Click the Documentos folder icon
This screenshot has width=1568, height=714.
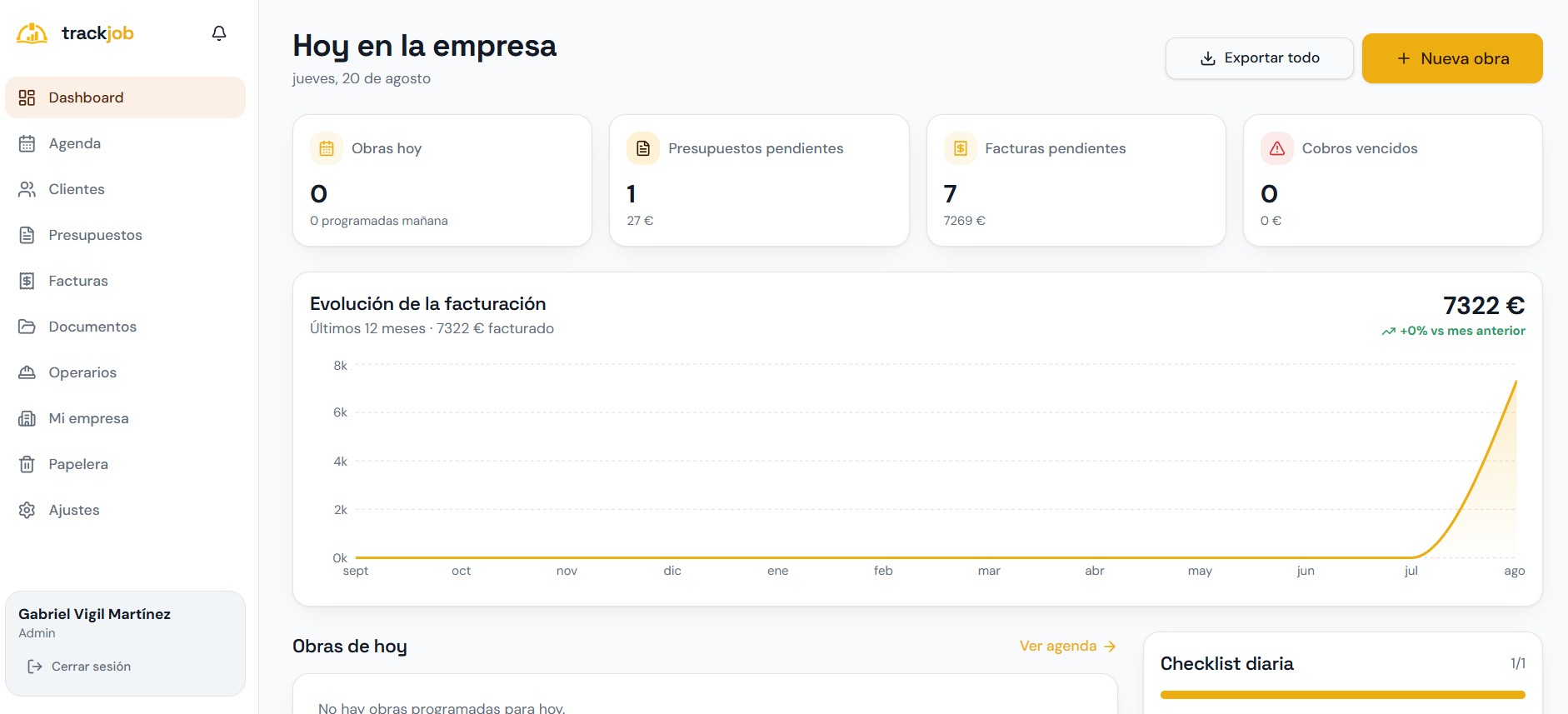click(27, 327)
